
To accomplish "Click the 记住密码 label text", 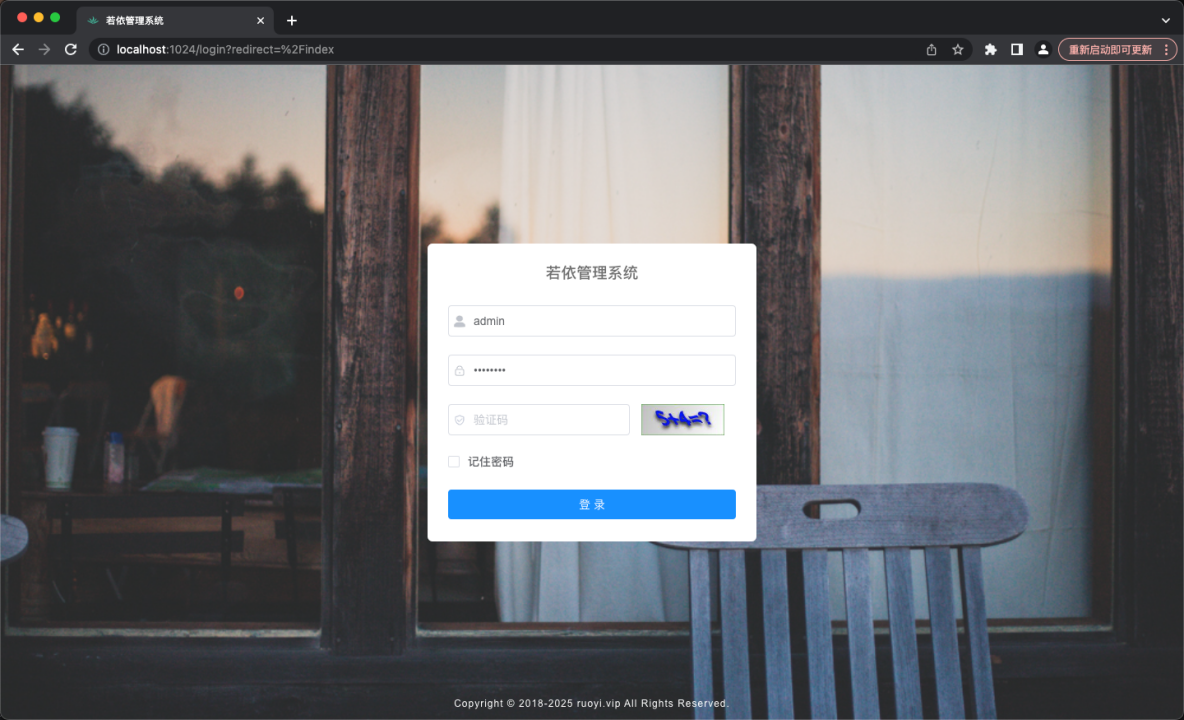I will click(x=491, y=462).
